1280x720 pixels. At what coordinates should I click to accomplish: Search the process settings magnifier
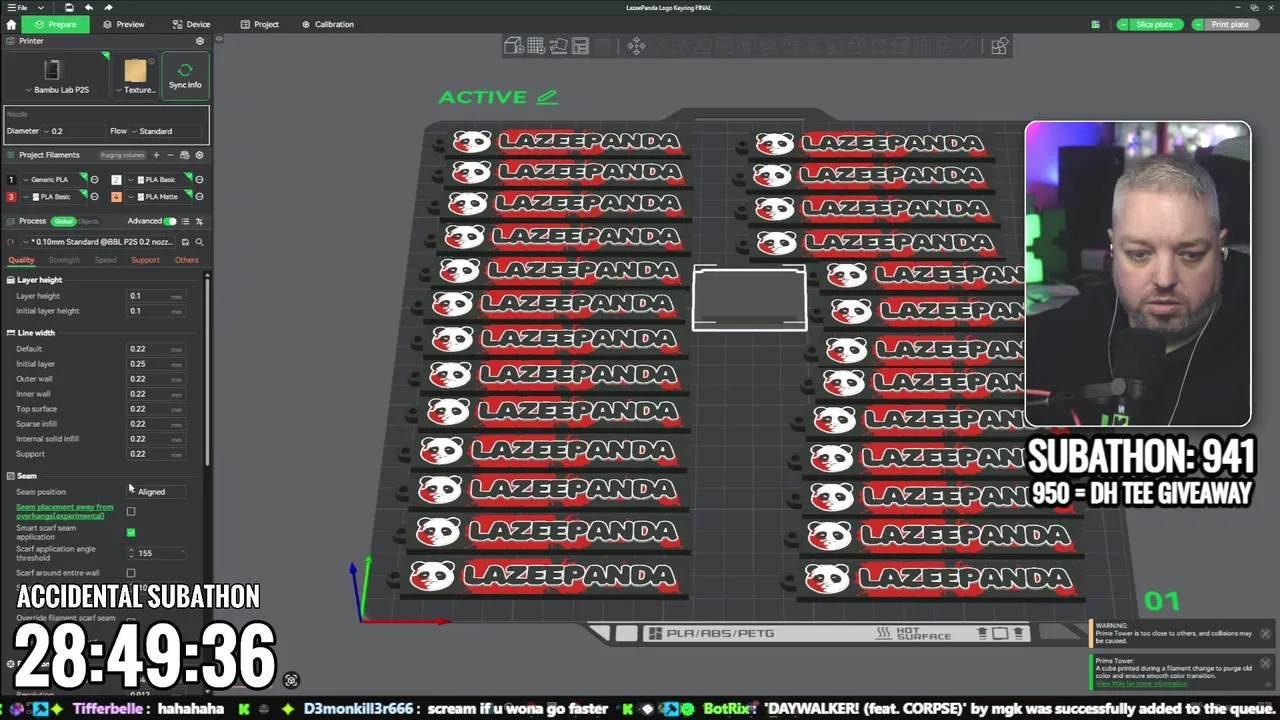pyautogui.click(x=199, y=242)
